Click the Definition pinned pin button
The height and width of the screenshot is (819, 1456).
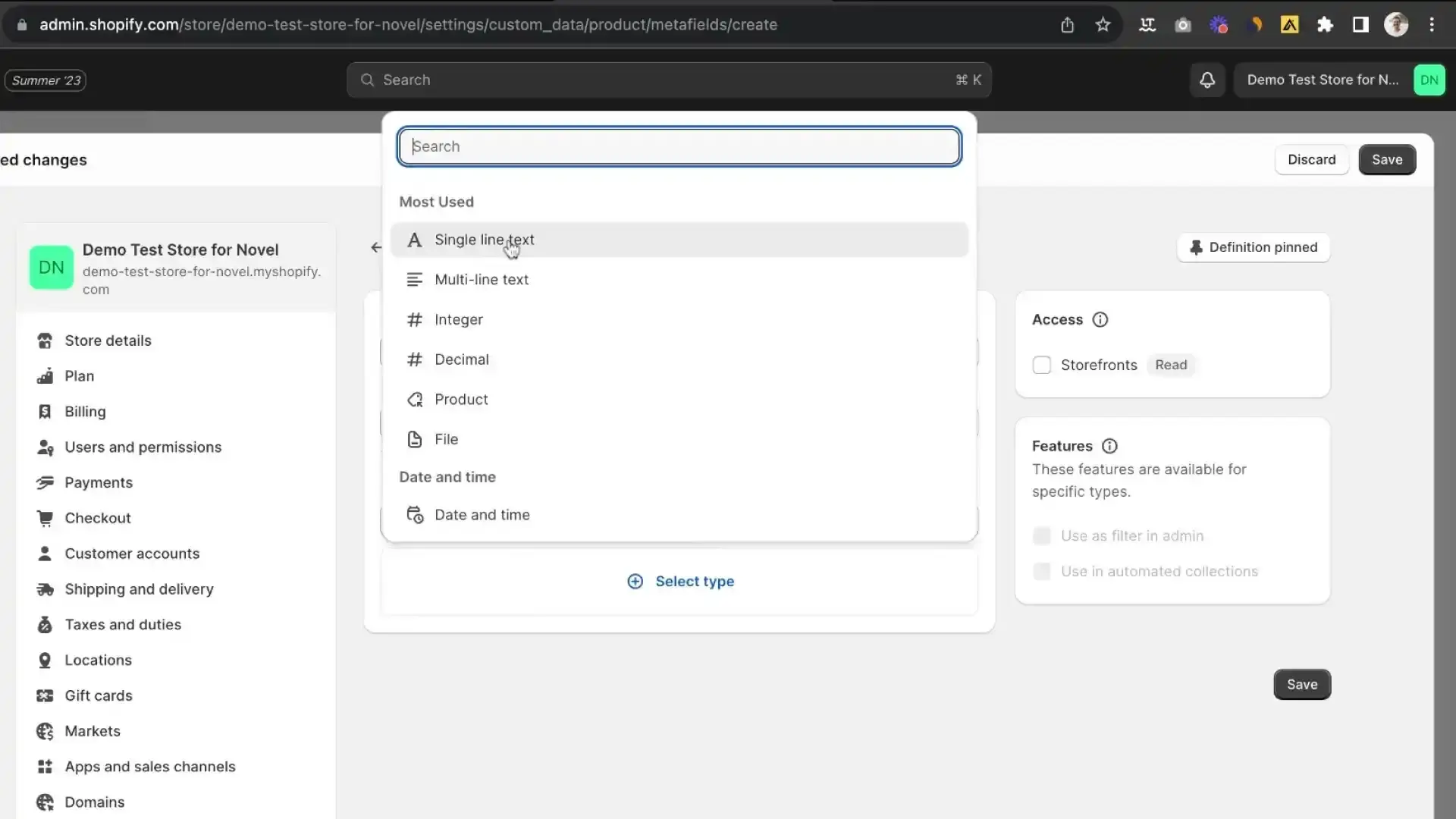(1253, 247)
